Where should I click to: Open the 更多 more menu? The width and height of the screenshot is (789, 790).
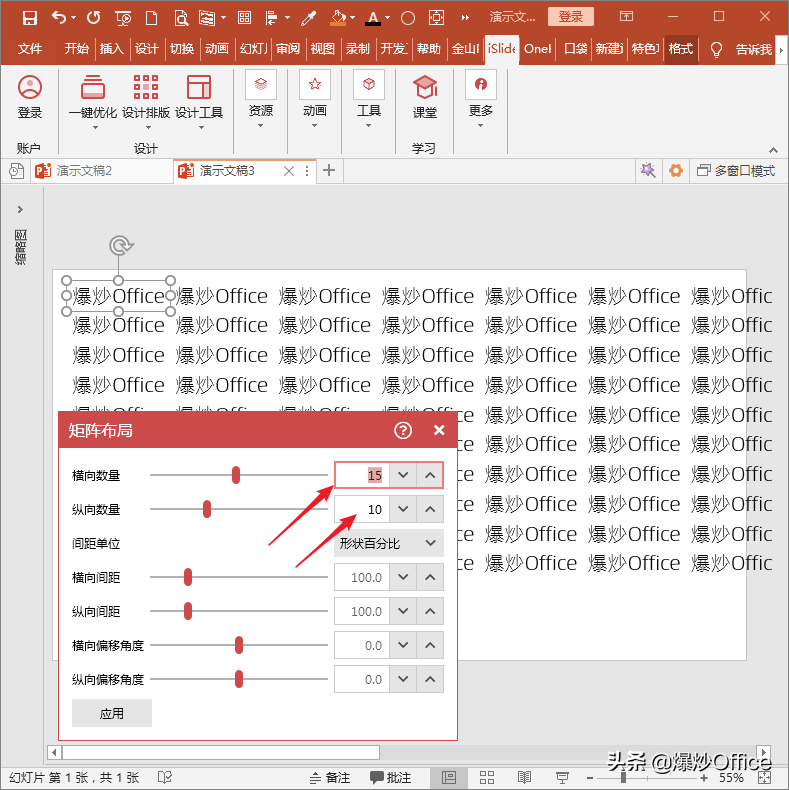[481, 99]
